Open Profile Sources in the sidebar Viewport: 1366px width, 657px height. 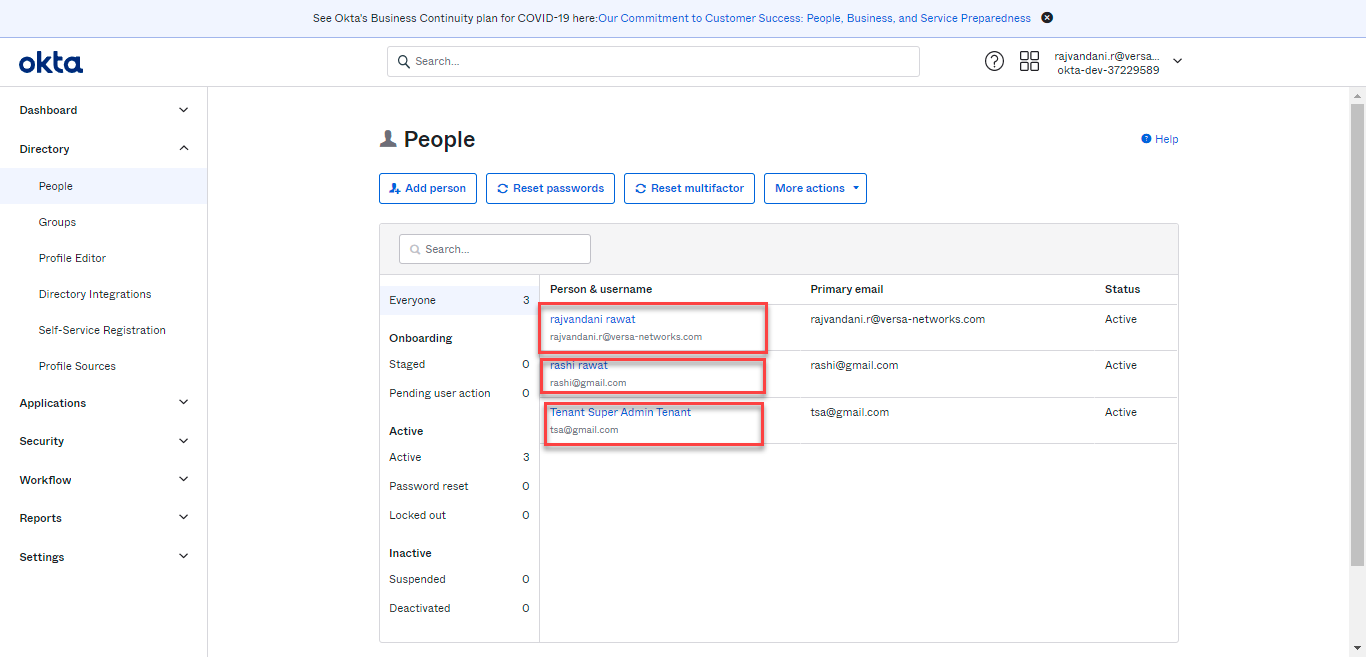point(77,366)
